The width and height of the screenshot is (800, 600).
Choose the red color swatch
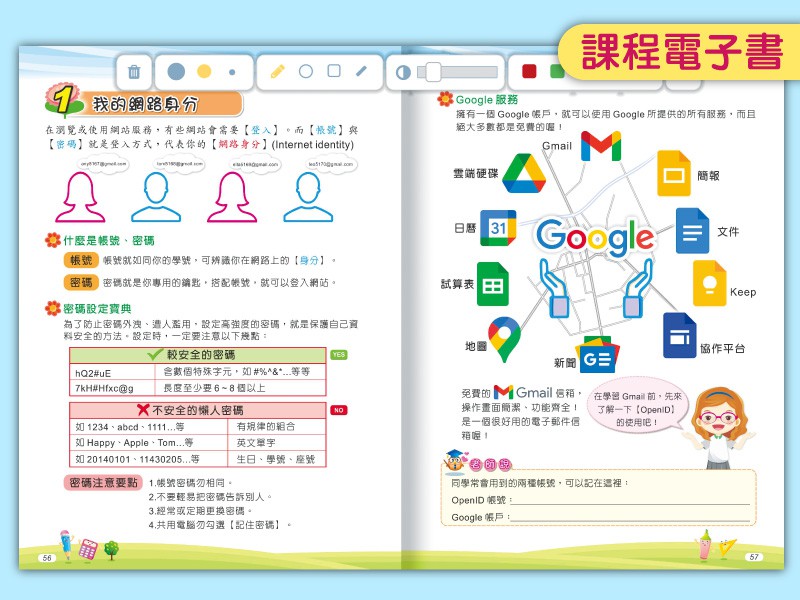[x=529, y=72]
